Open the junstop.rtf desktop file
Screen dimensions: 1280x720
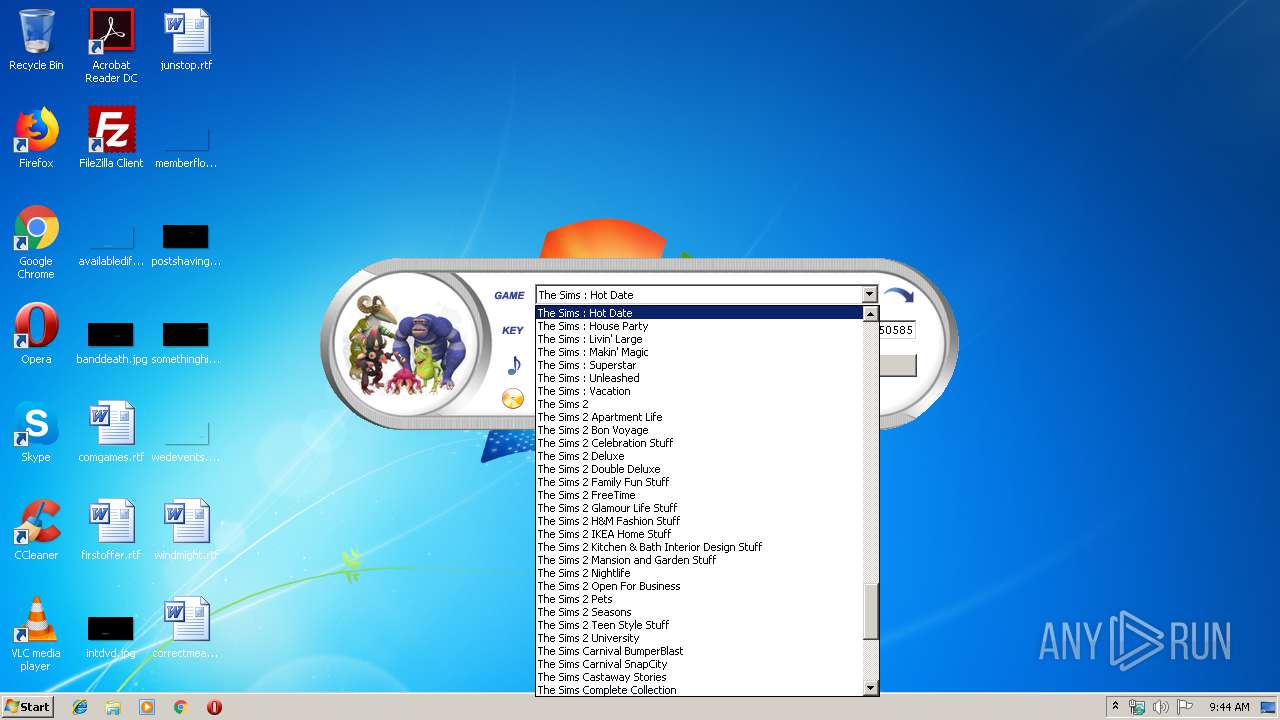tap(186, 40)
